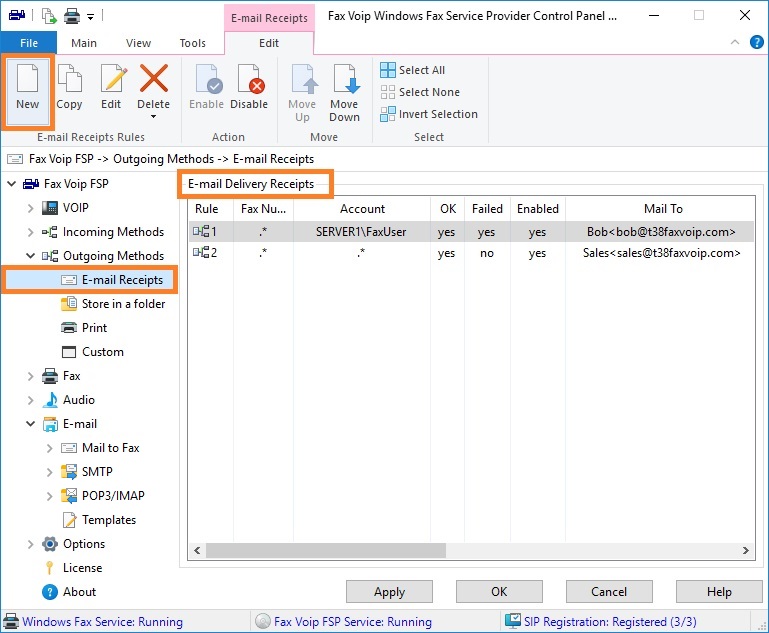Click the Move Up icon
Image resolution: width=769 pixels, height=633 pixels.
point(305,78)
